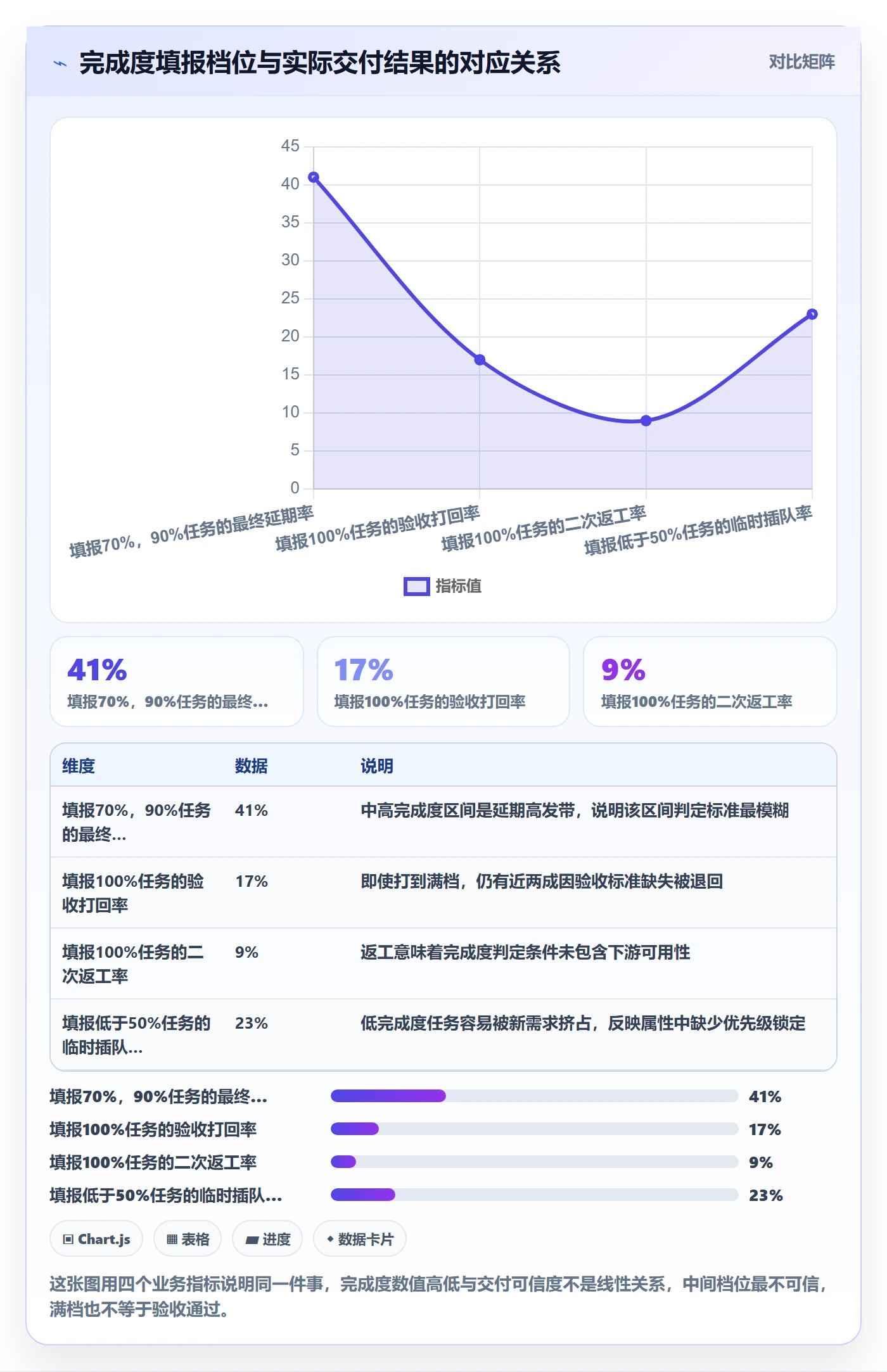887x1372 pixels.
Task: Click the 对比矩阵 label in header
Action: tap(801, 61)
